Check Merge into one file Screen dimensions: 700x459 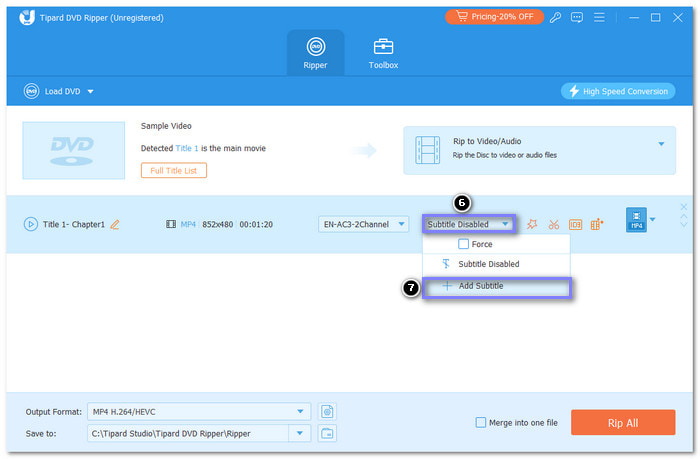pos(481,422)
